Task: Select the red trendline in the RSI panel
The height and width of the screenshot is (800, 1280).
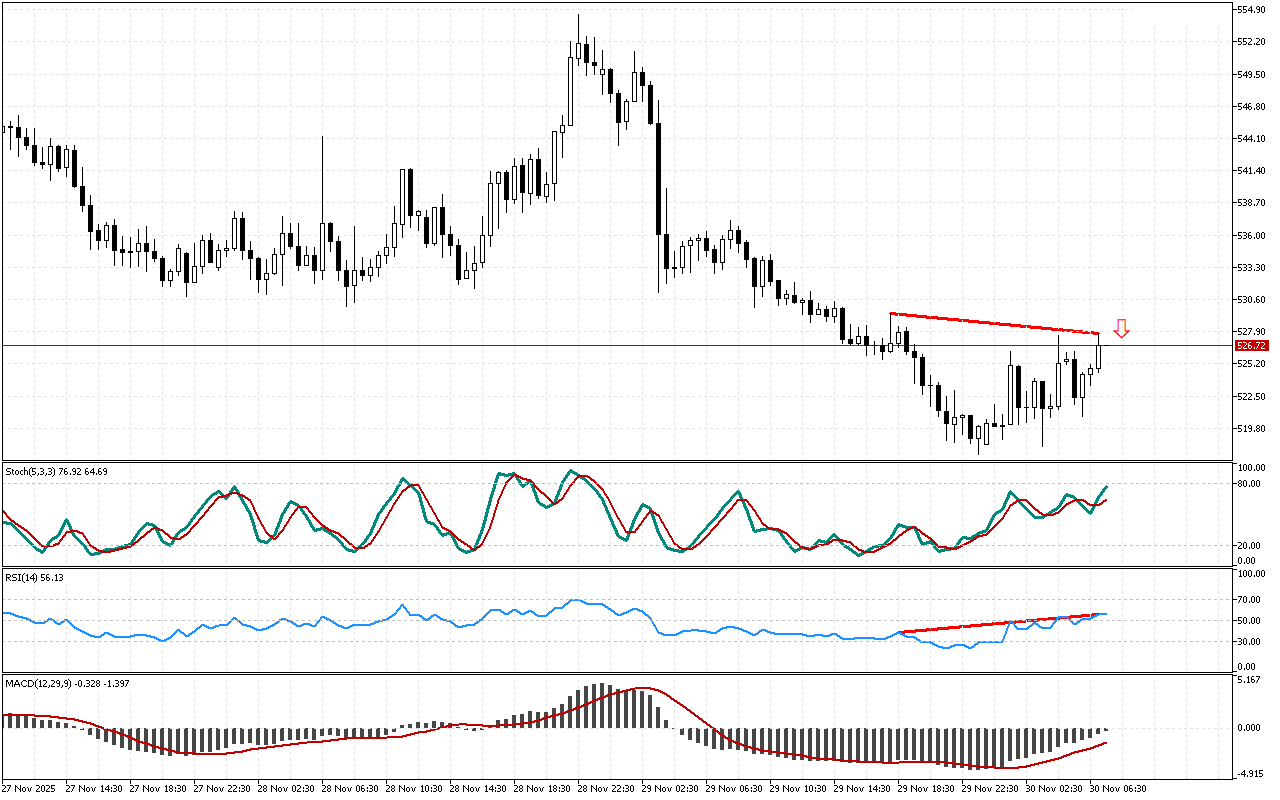Action: [x=1000, y=623]
